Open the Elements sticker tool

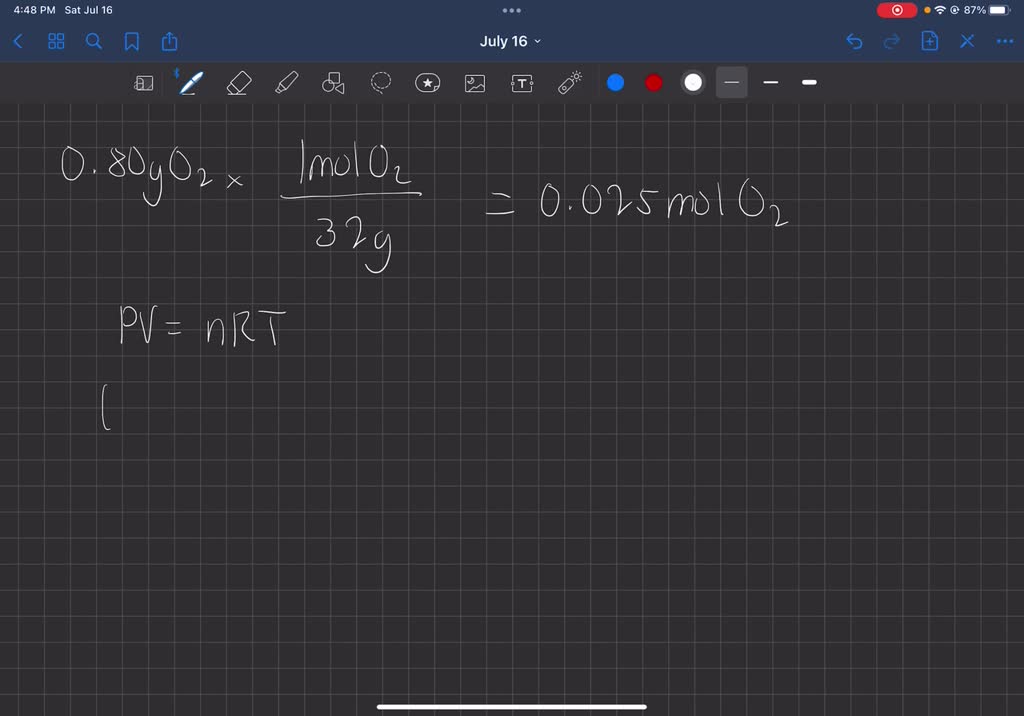click(x=428, y=83)
